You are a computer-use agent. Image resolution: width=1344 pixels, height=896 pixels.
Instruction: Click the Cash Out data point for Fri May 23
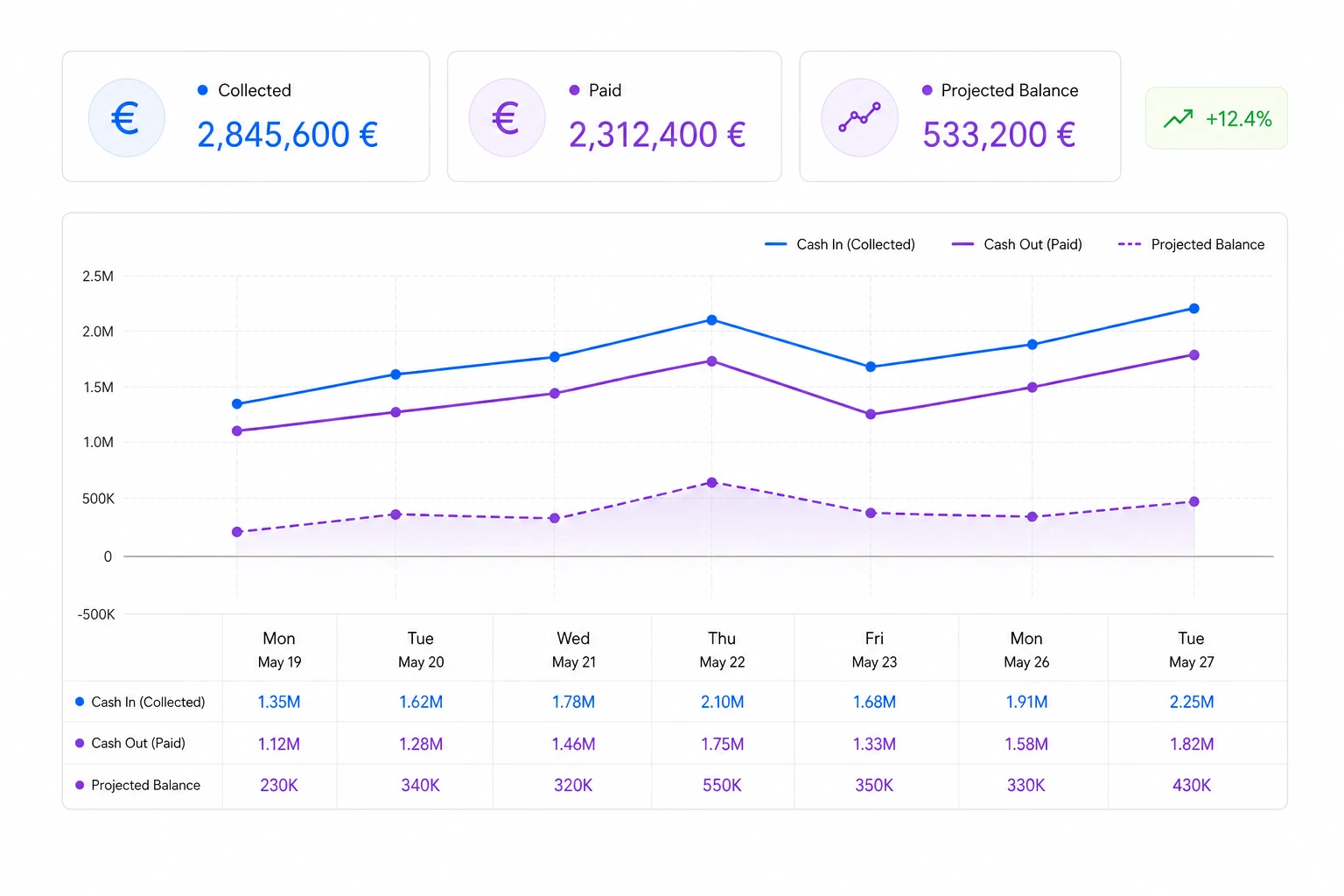pyautogui.click(x=871, y=415)
